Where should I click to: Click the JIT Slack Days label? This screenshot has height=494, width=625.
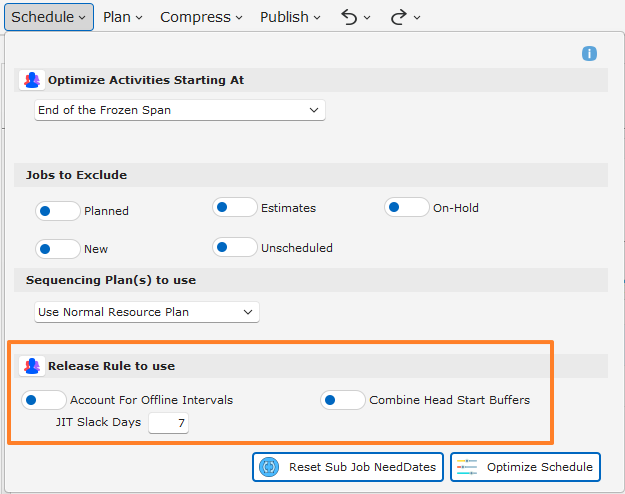[x=98, y=422]
